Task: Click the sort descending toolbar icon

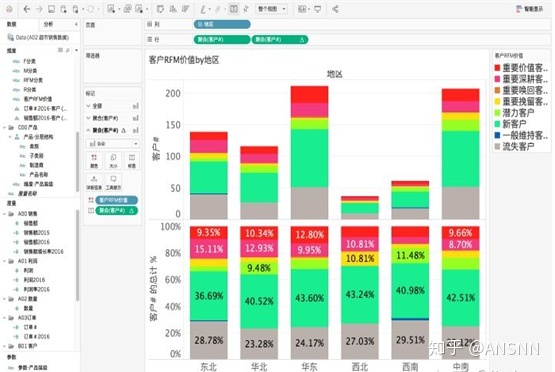Action: (x=185, y=9)
